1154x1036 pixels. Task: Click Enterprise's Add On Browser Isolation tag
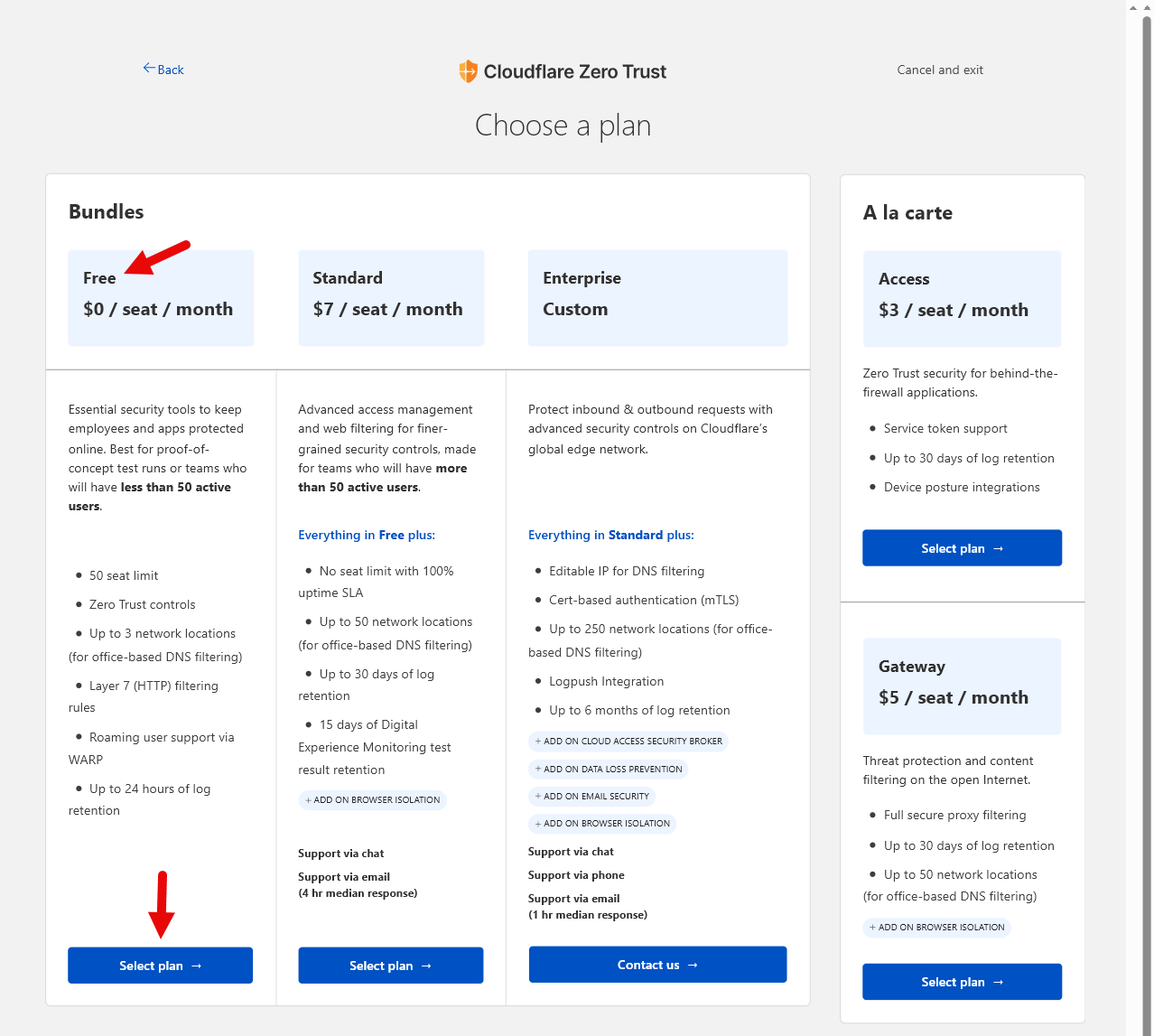602,824
